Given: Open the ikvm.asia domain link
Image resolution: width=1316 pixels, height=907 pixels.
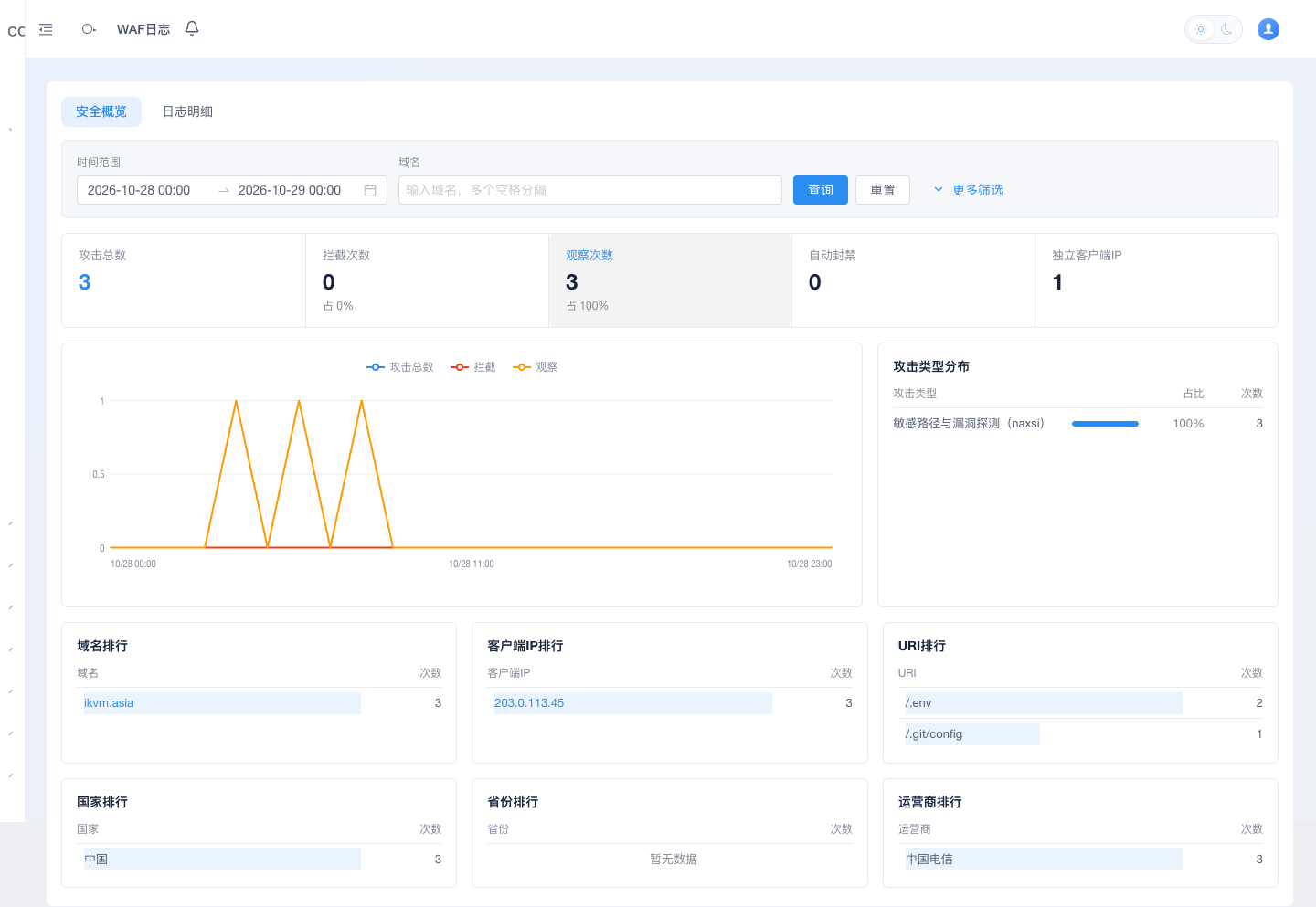Looking at the screenshot, I should (x=109, y=703).
